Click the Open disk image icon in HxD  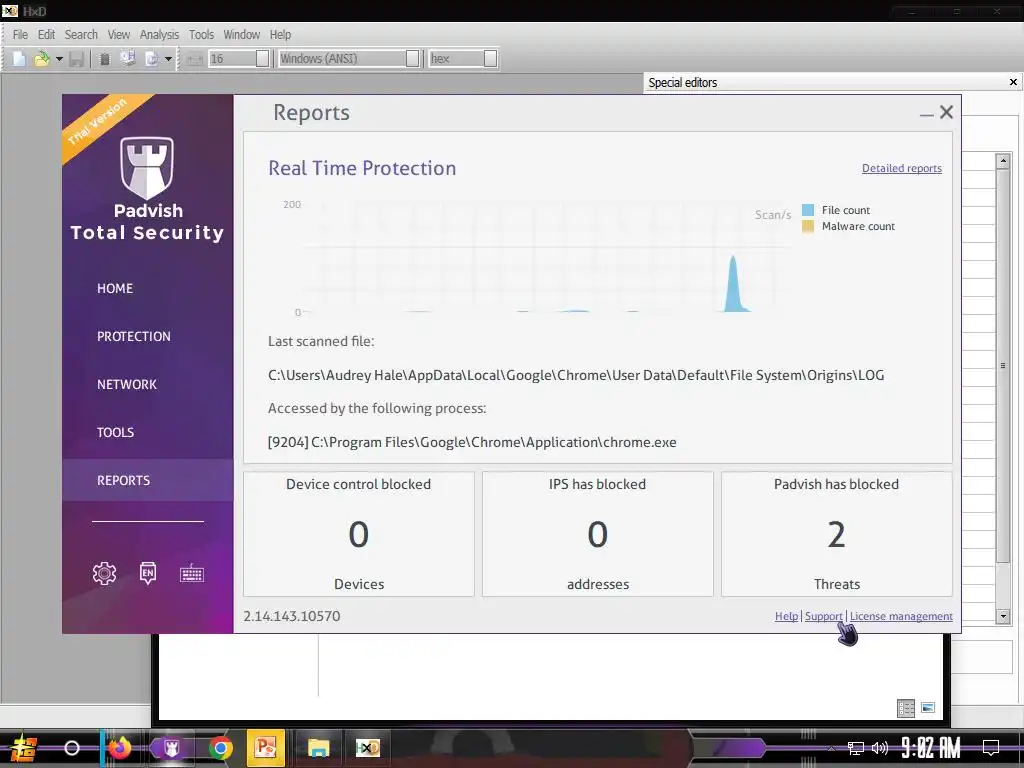(152, 59)
